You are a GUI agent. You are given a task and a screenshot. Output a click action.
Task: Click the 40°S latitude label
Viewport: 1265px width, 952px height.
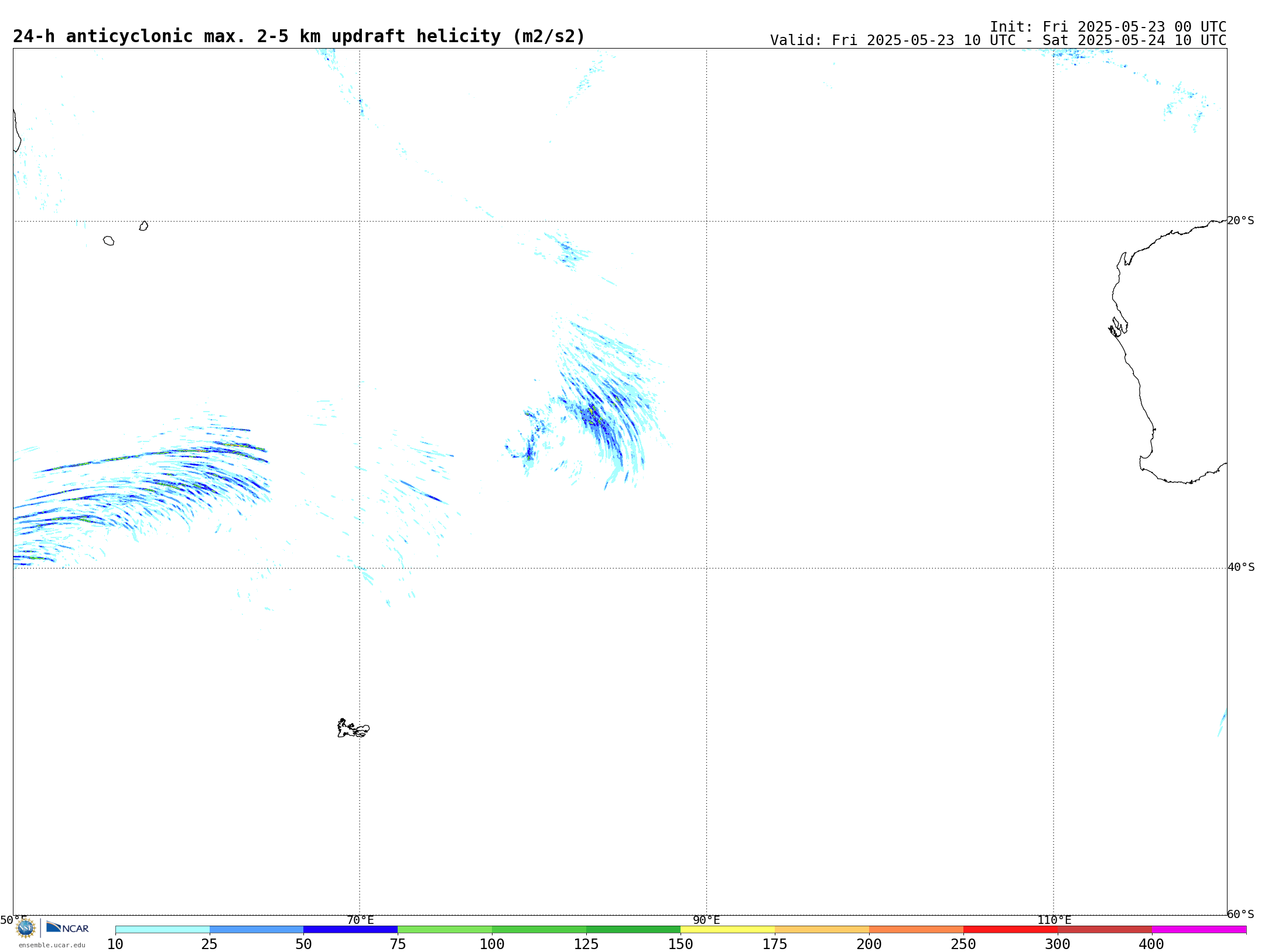pos(1241,567)
